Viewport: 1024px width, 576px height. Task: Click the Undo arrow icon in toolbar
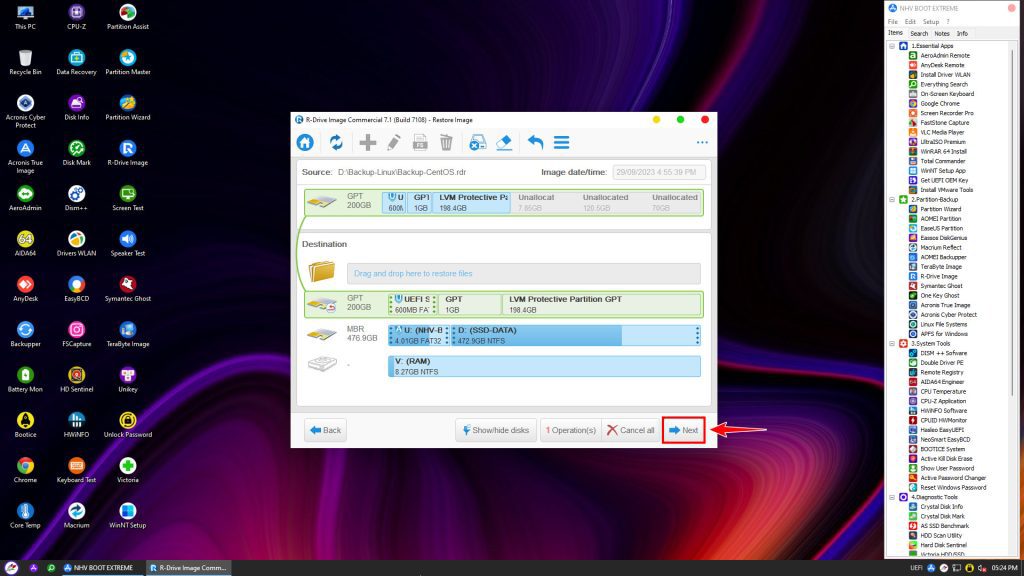click(x=536, y=142)
